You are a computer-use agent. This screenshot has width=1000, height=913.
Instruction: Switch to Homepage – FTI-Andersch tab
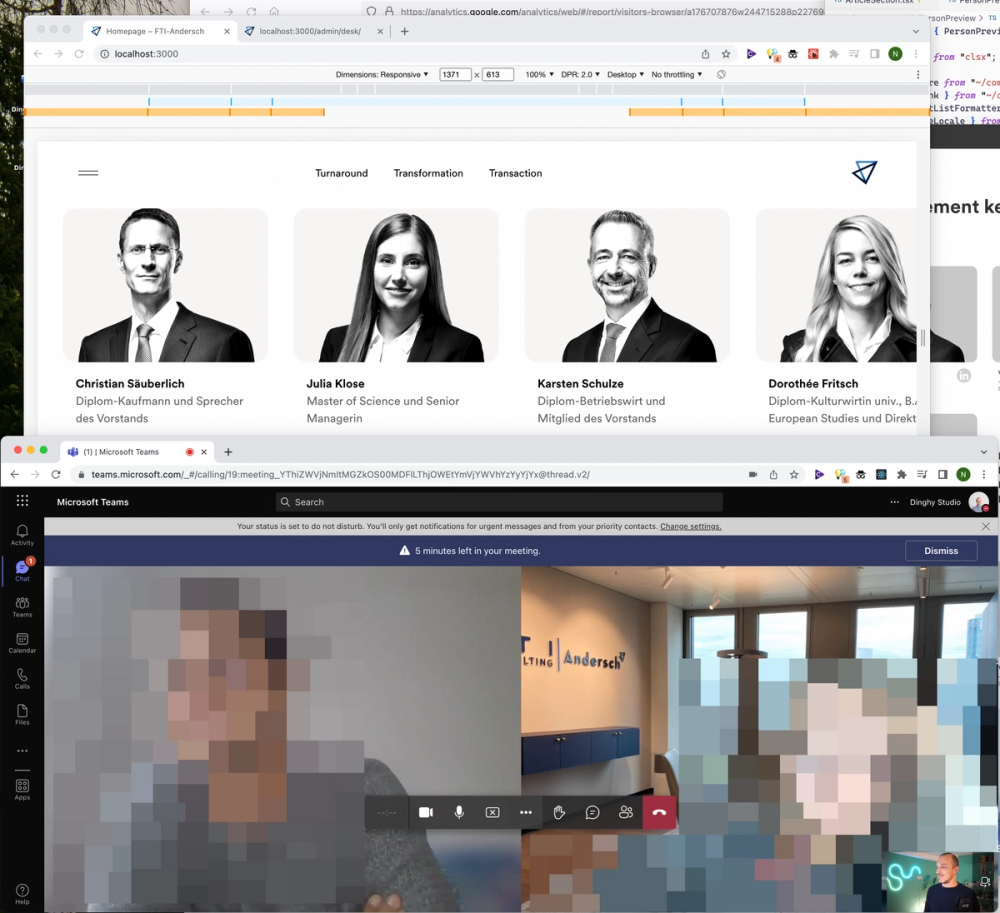pyautogui.click(x=155, y=31)
